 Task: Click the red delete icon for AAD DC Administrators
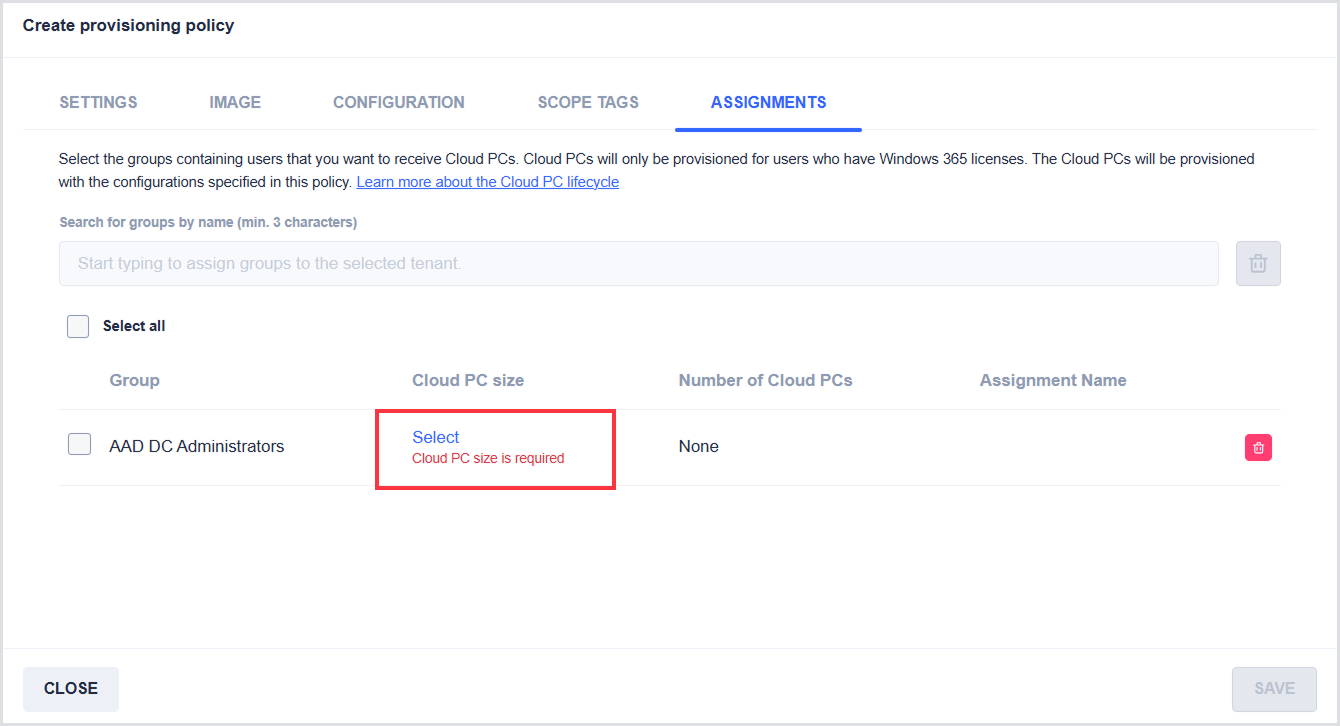tap(1258, 447)
